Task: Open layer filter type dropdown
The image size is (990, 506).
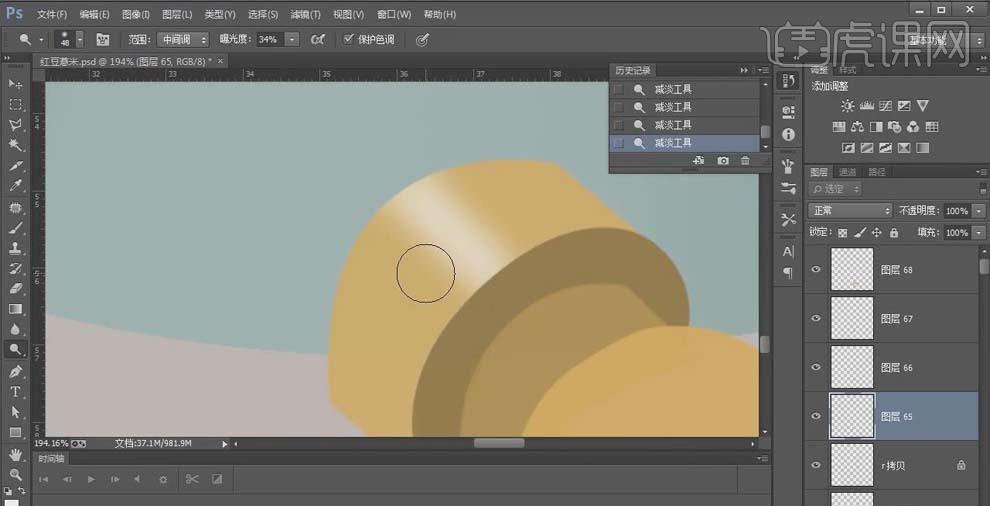Action: coord(835,189)
